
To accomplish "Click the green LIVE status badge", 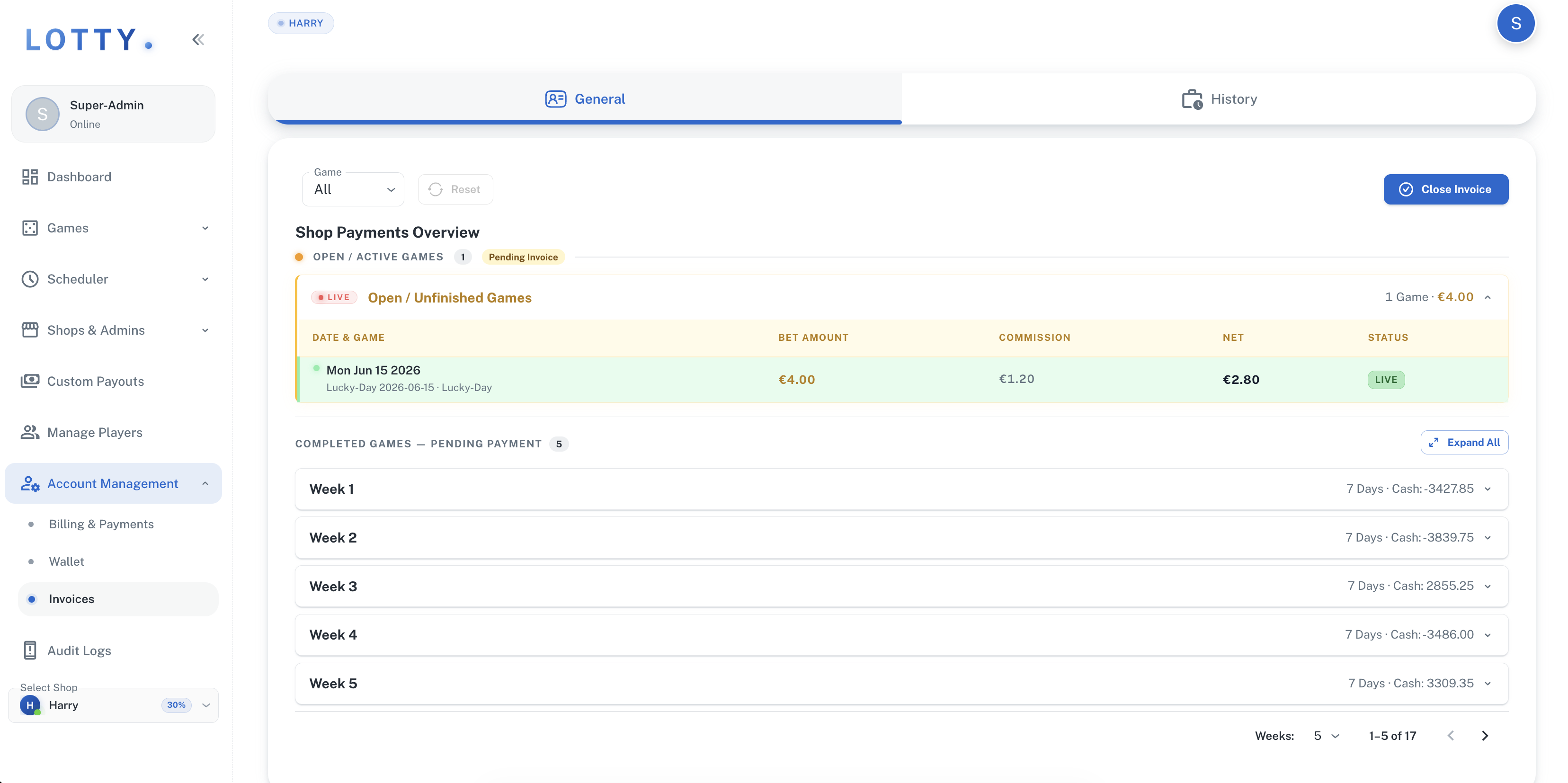I will pos(1386,379).
